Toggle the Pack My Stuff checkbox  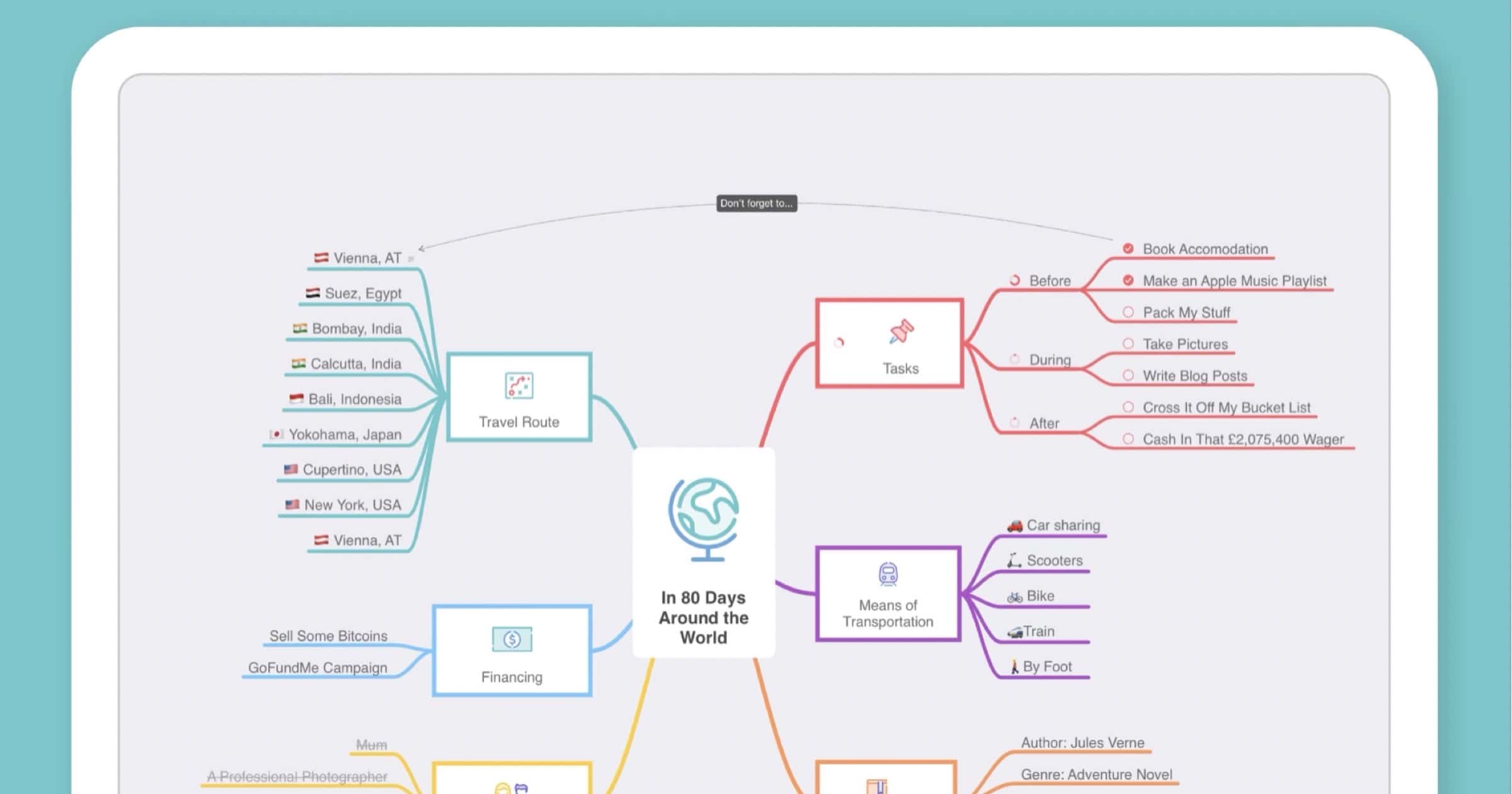click(x=1128, y=312)
